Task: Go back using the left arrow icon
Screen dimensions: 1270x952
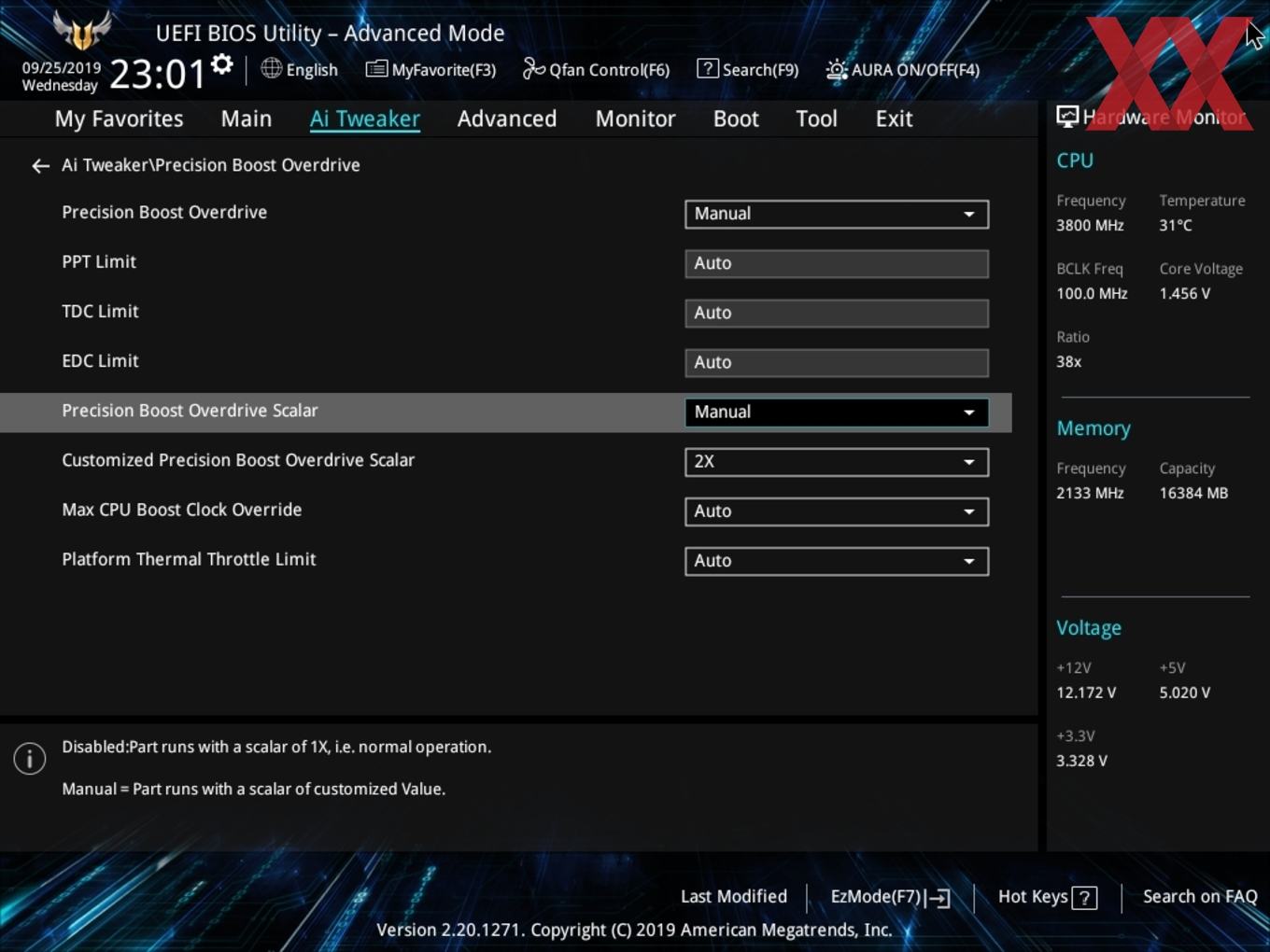Action: [40, 166]
